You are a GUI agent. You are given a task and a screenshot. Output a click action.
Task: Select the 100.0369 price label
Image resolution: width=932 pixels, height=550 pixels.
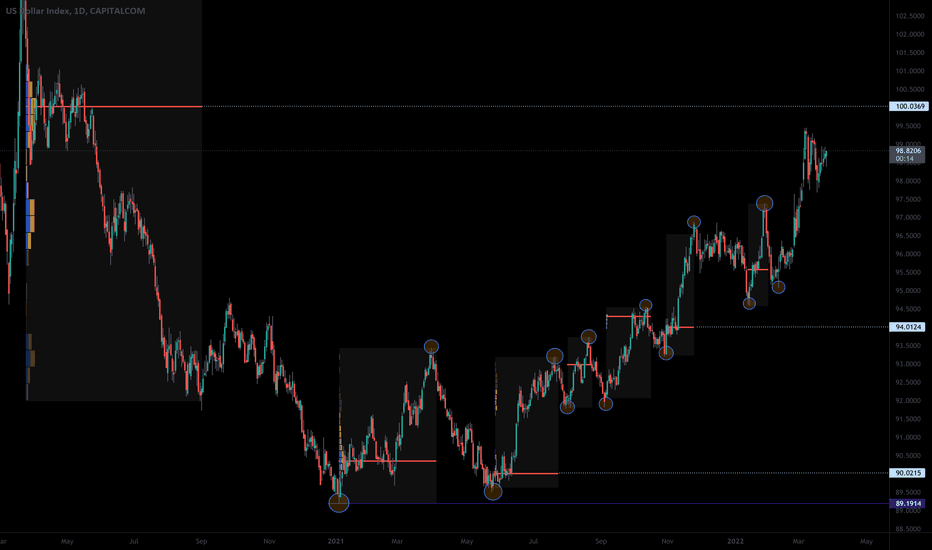coord(908,106)
